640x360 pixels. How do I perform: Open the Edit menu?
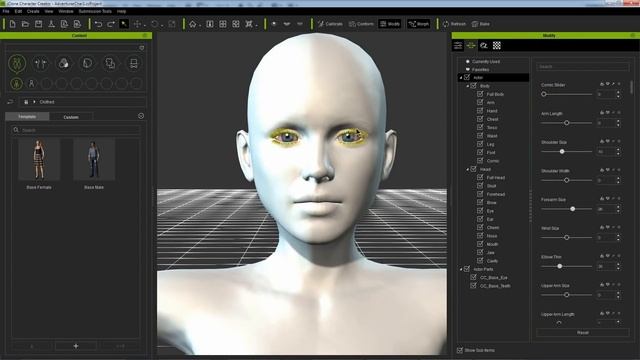18,11
